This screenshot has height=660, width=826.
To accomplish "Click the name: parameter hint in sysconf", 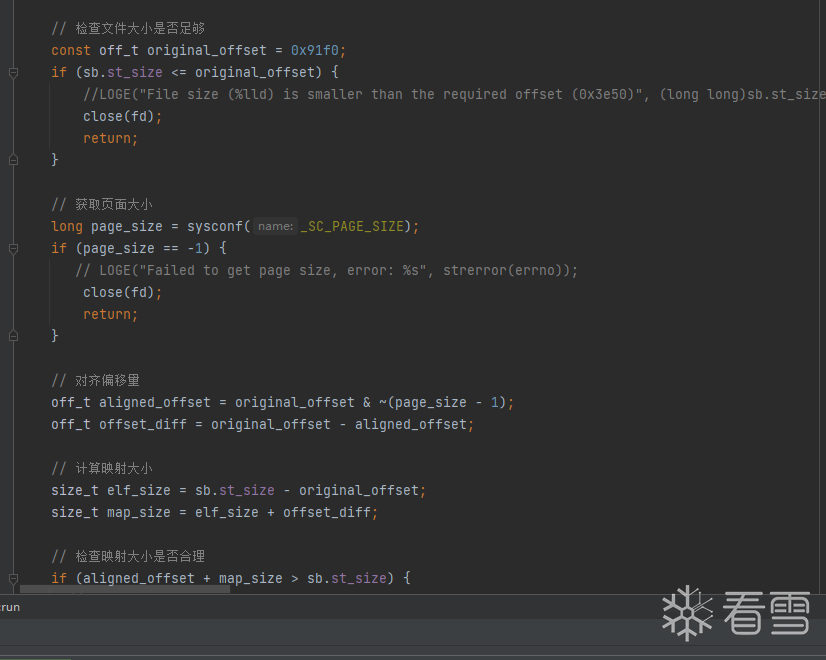I will pyautogui.click(x=275, y=226).
